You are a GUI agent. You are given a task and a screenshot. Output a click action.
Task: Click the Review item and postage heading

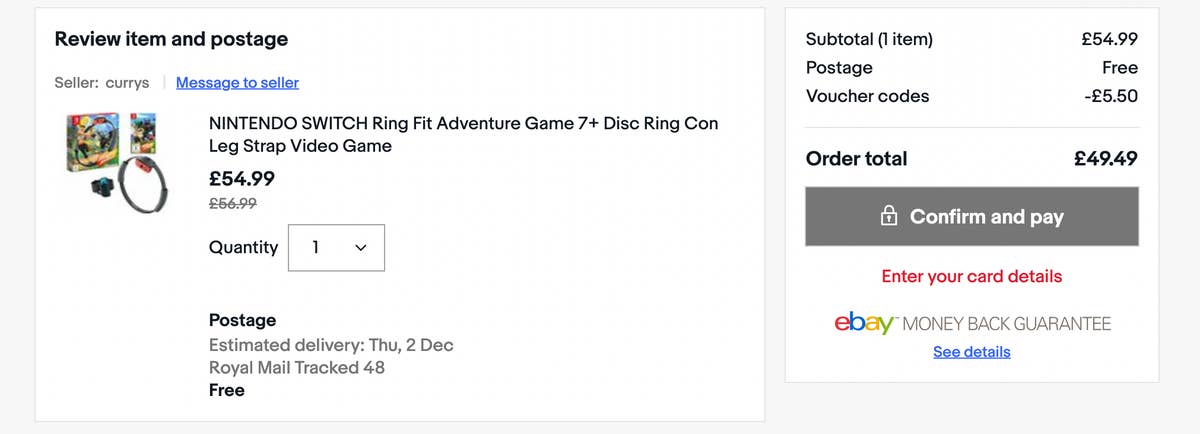(171, 39)
